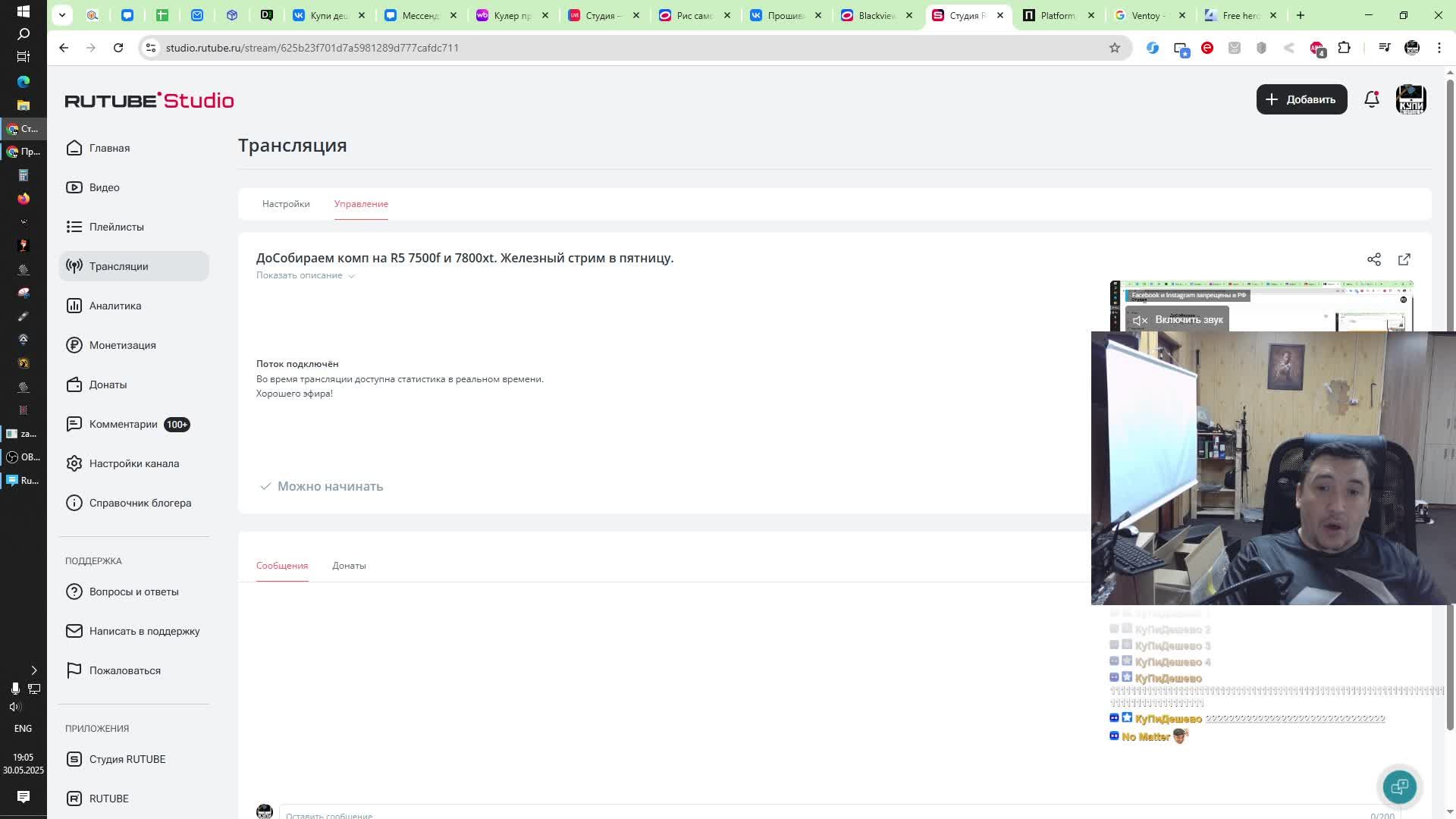Open Монетизация sidebar item
This screenshot has height=819, width=1456.
coord(122,345)
